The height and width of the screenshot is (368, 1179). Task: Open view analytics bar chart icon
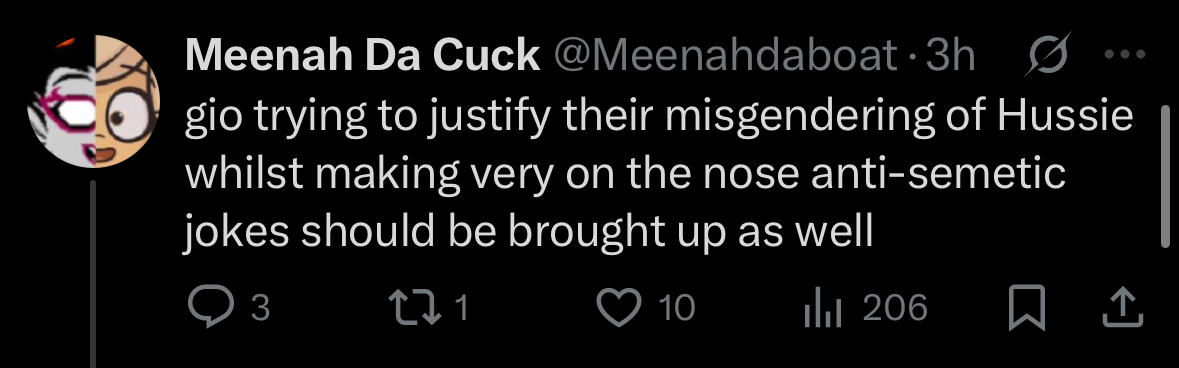click(x=822, y=309)
